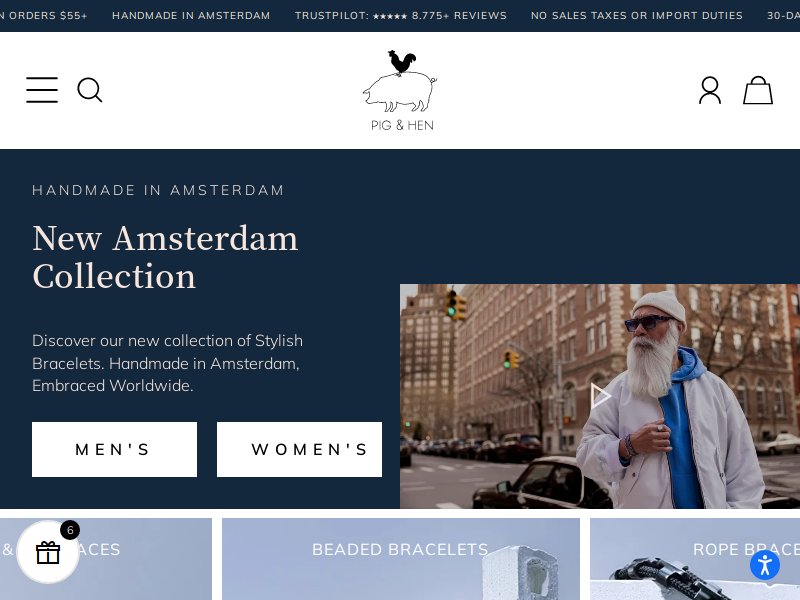Play the hero video
This screenshot has height=600, width=800.
[x=600, y=396]
